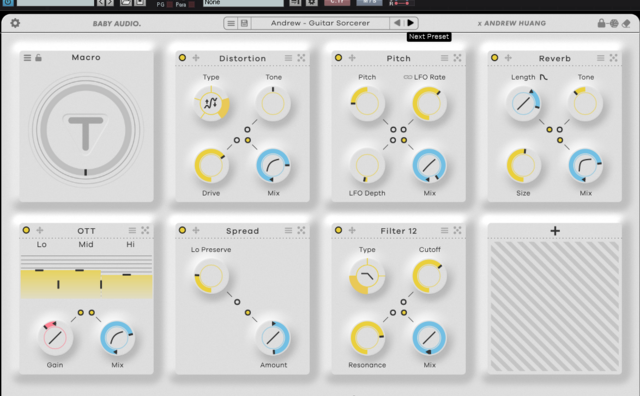The image size is (640, 396).
Task: Click the Pitch knob in Pitch module
Action: point(367,103)
